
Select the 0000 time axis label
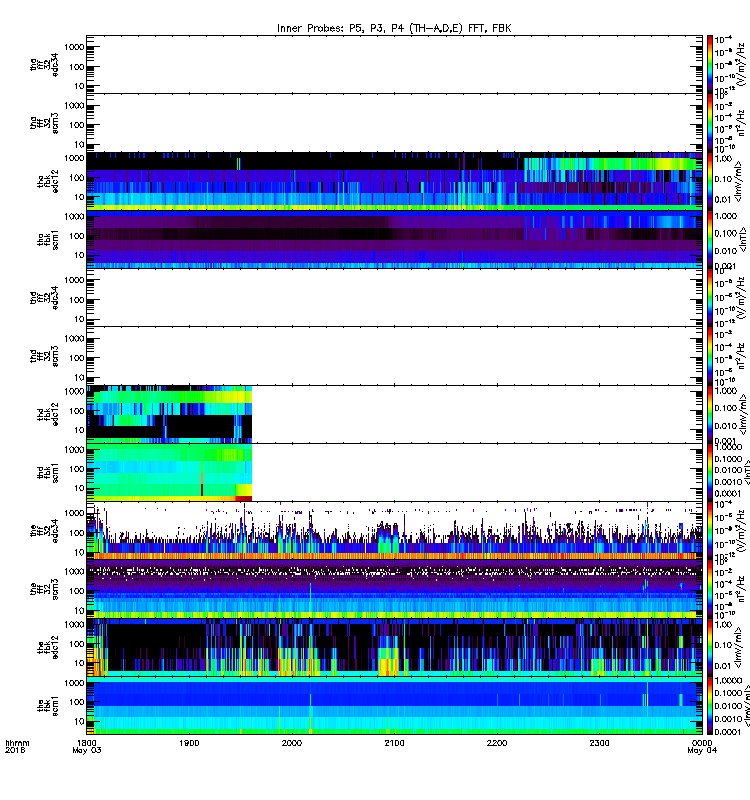tap(702, 743)
